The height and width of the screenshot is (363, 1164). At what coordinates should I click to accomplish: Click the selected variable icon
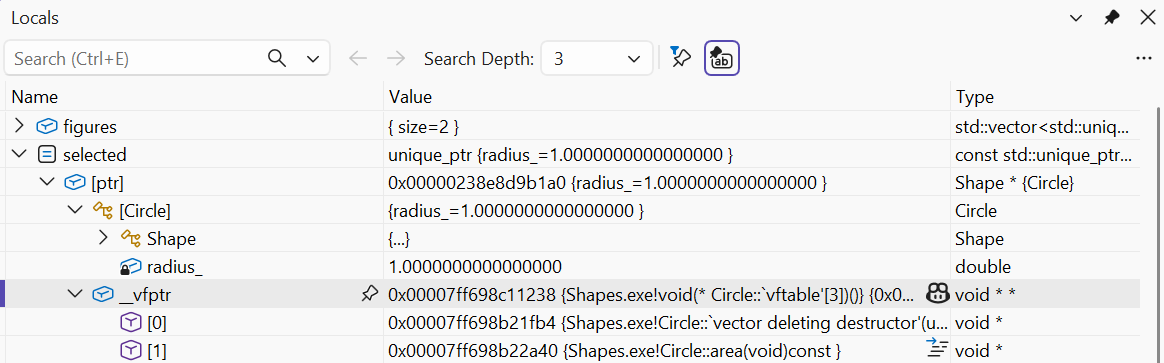[46, 155]
